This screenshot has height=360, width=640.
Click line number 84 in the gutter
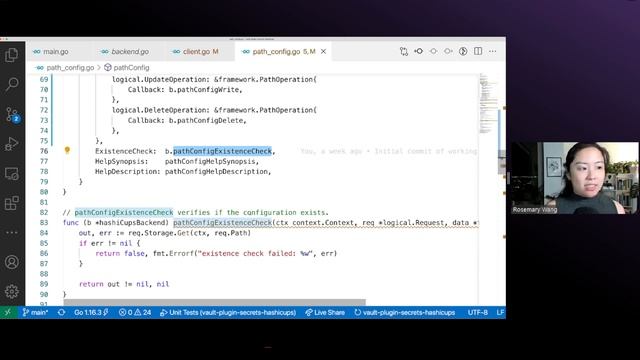pos(44,233)
